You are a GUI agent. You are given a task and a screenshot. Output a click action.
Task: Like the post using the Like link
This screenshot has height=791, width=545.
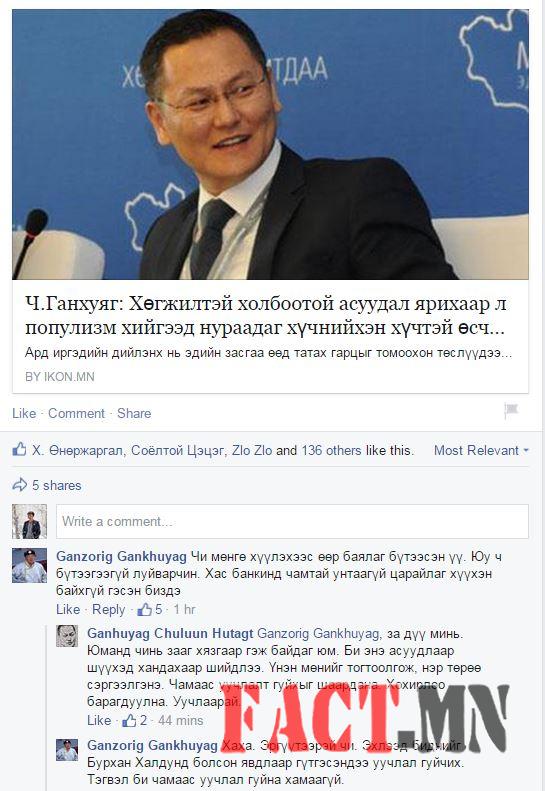pos(24,413)
